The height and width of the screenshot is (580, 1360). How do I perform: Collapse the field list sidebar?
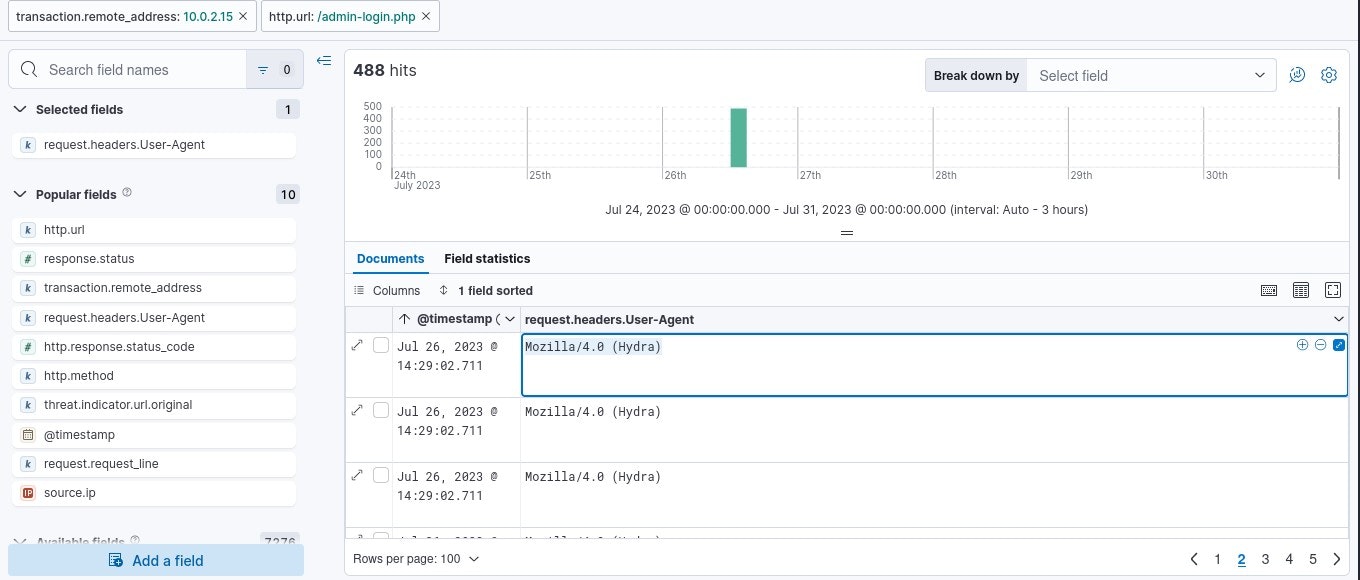click(324, 61)
